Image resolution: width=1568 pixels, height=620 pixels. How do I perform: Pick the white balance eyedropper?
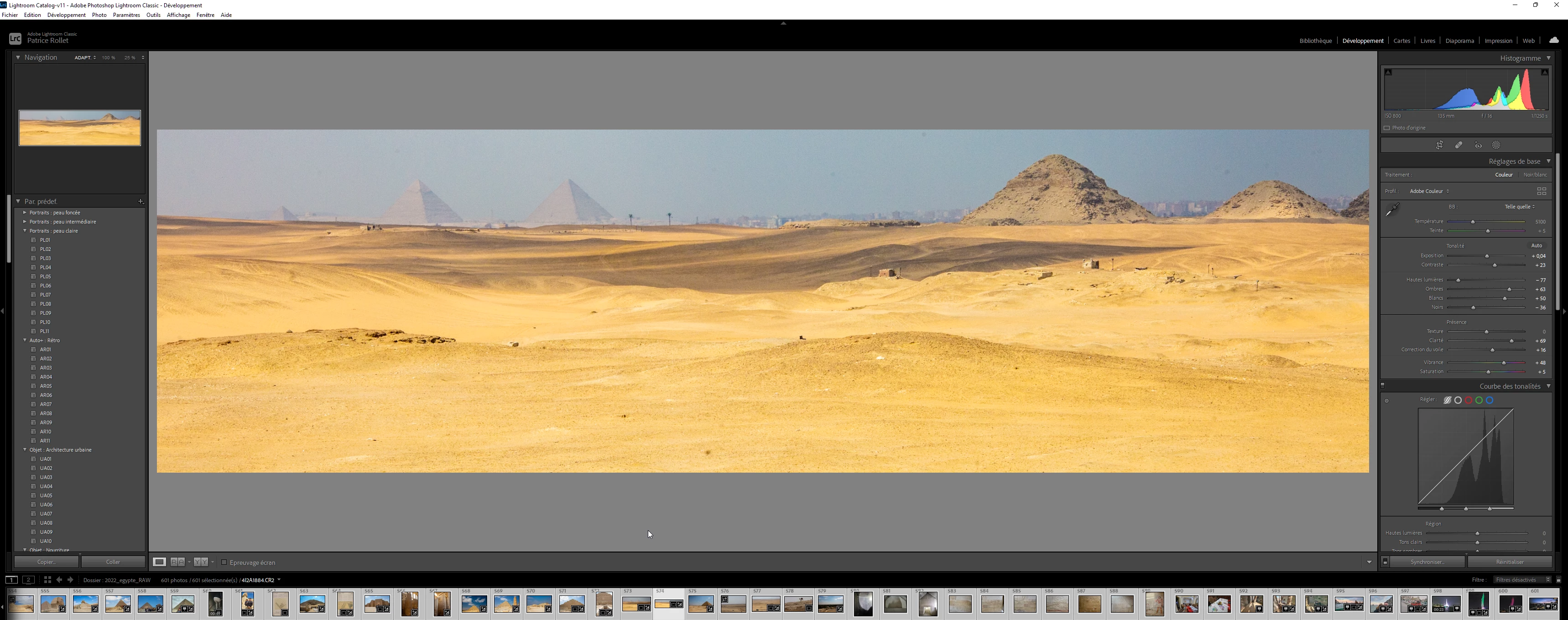click(1392, 210)
